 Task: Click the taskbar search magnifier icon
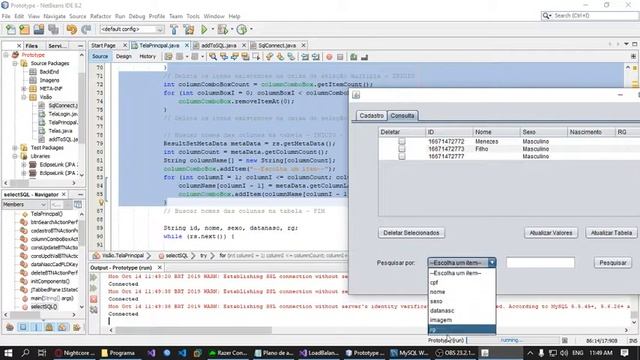tap(25, 353)
